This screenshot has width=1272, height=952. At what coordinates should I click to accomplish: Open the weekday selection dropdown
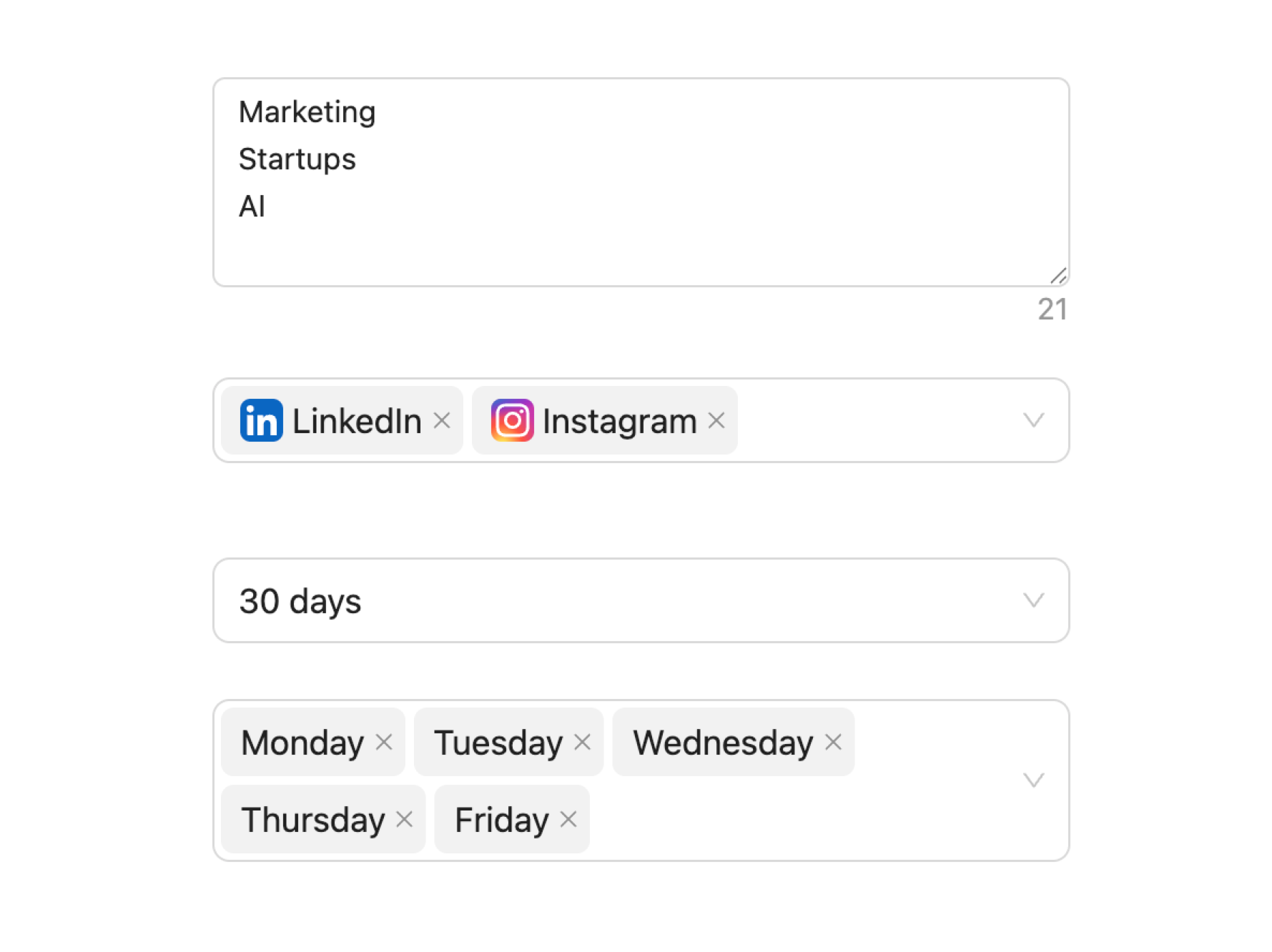click(1034, 780)
